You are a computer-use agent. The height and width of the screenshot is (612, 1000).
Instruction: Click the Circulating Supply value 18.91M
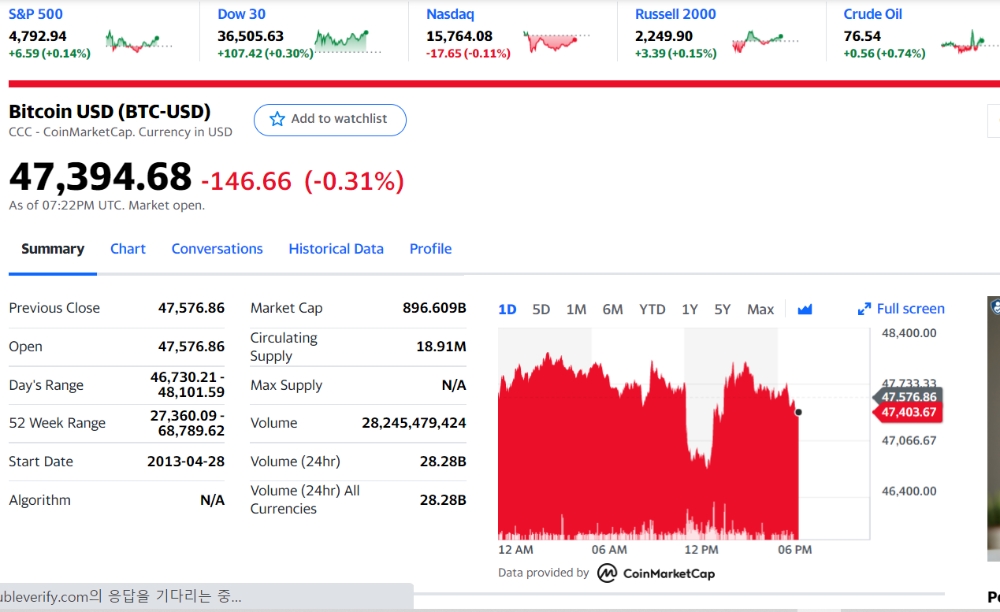(441, 347)
